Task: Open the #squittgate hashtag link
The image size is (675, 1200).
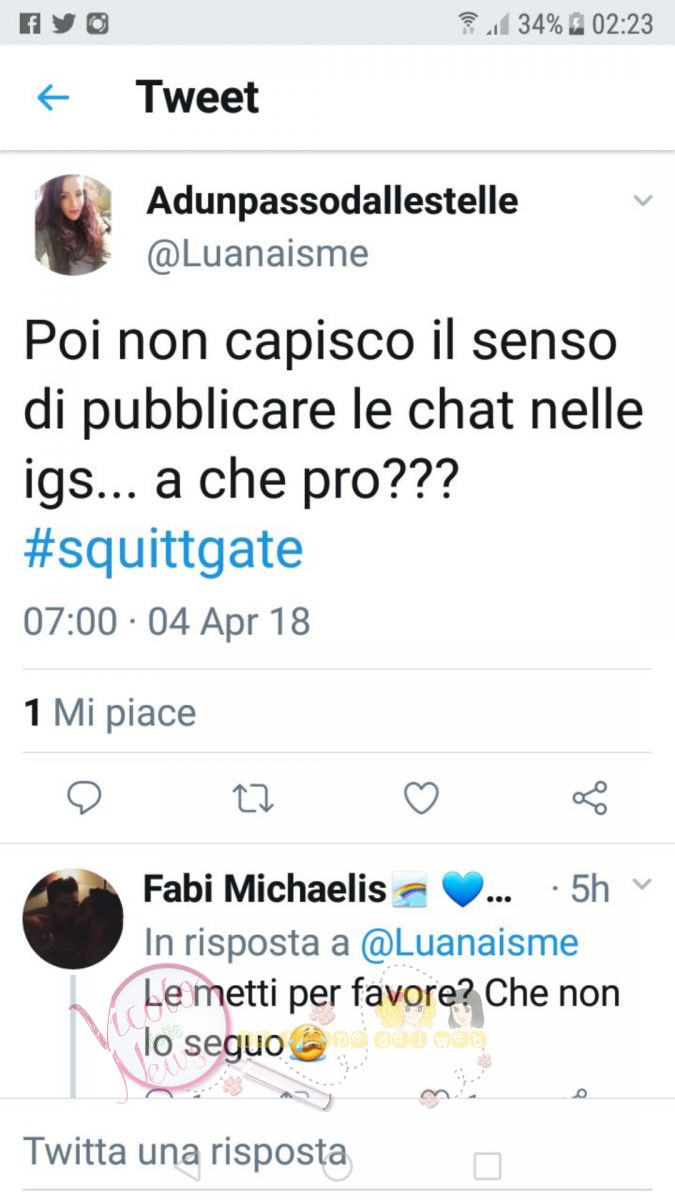Action: [x=163, y=550]
